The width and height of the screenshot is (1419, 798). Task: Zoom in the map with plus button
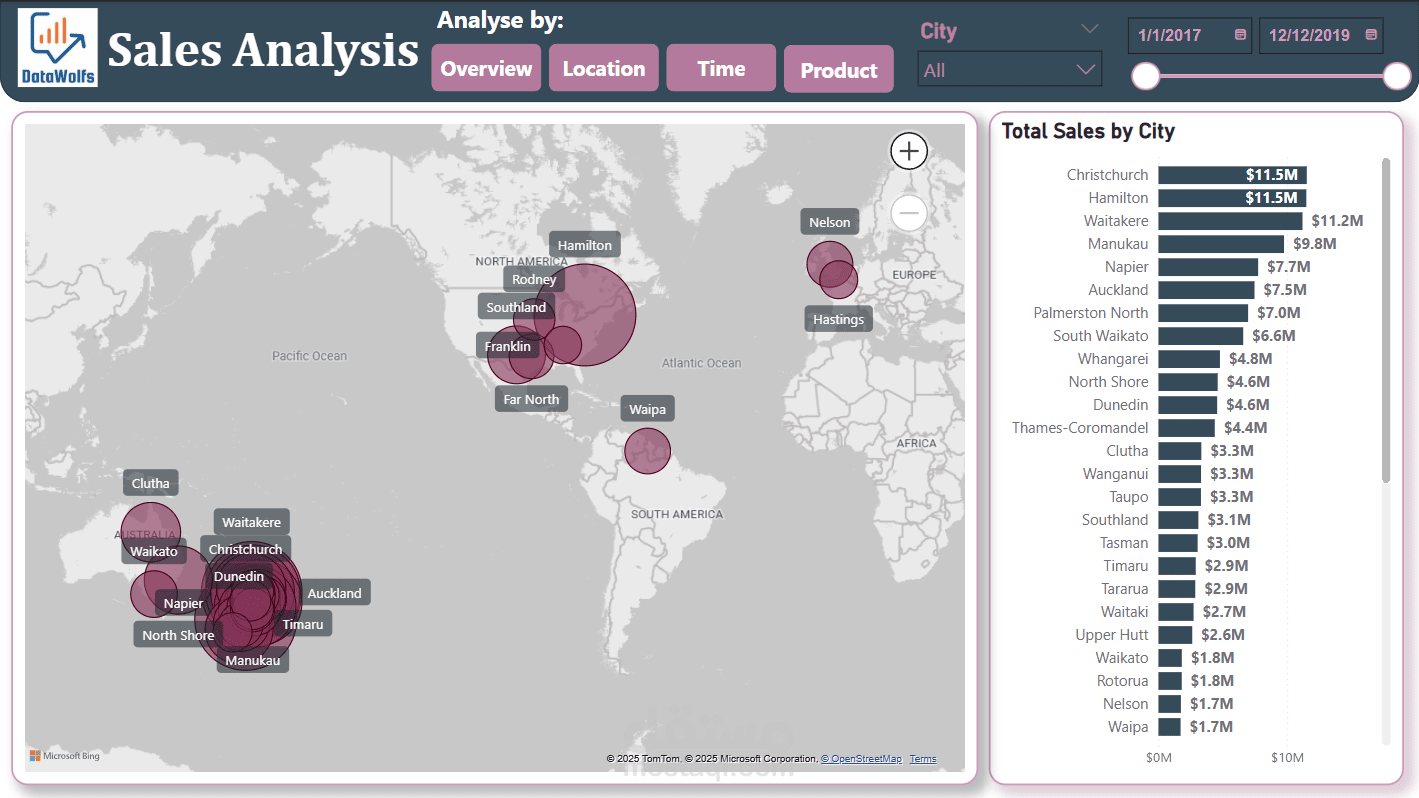(909, 151)
